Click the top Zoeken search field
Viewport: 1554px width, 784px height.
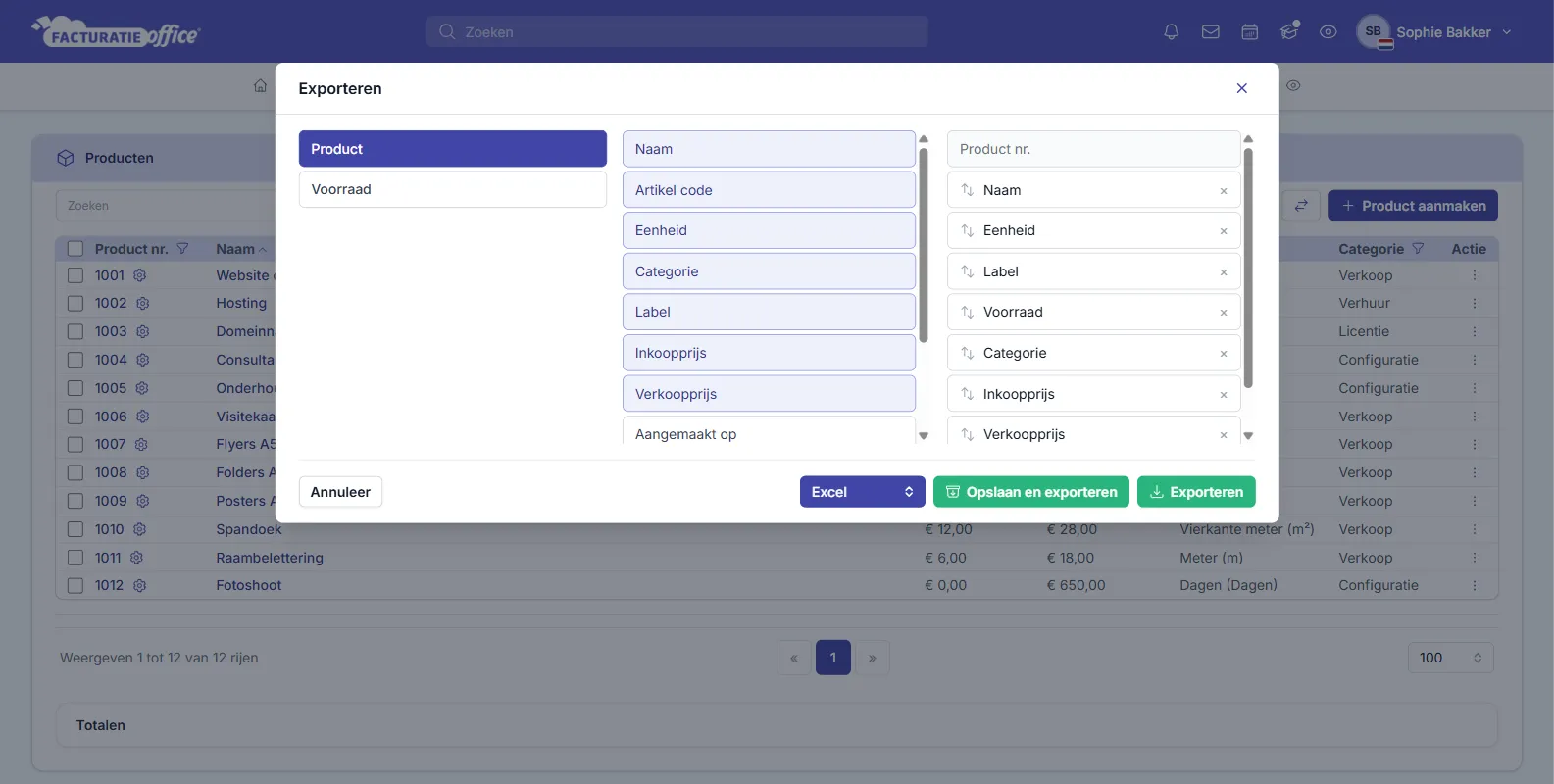(x=677, y=31)
